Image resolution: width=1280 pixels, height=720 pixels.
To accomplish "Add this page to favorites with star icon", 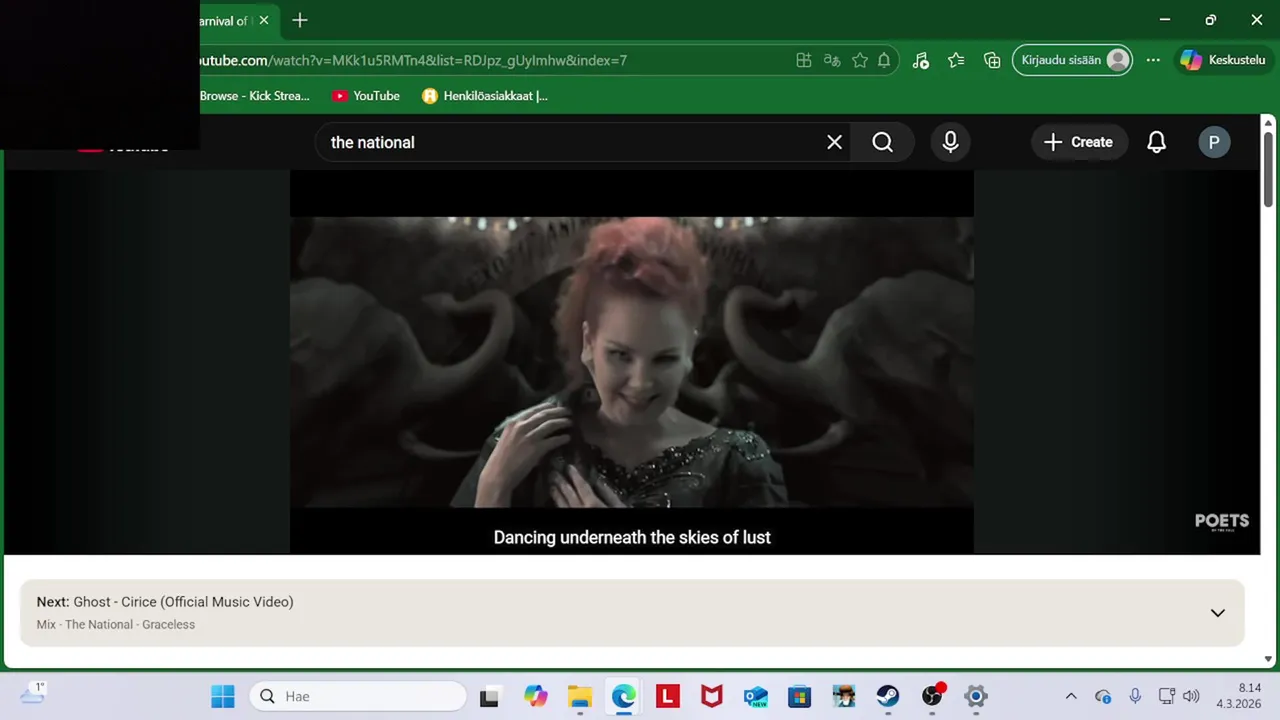I will [x=860, y=60].
